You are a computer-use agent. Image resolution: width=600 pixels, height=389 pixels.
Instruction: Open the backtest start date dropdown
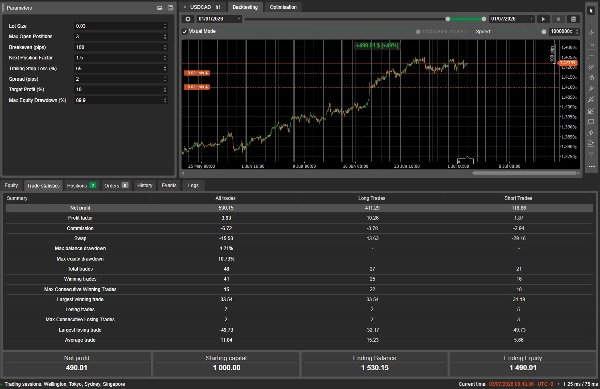click(219, 19)
